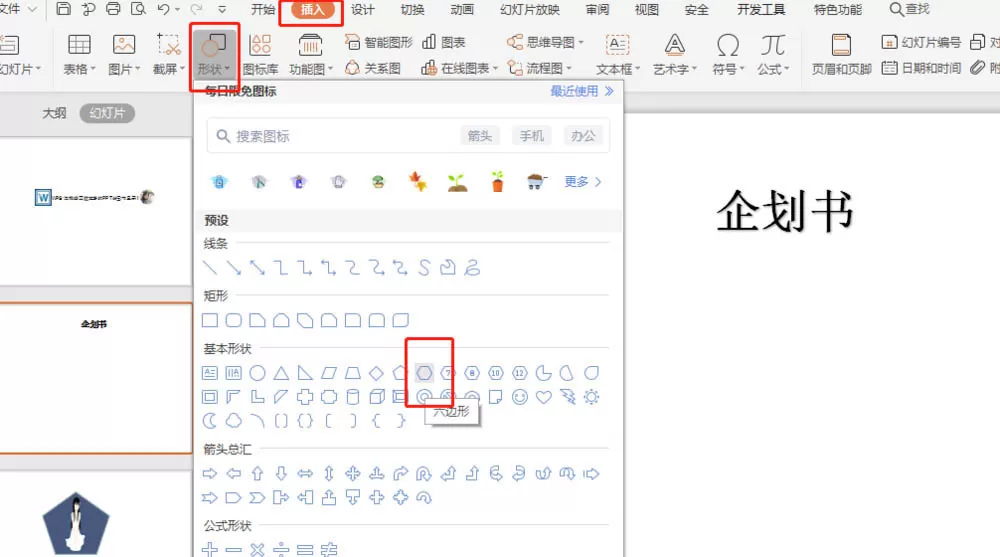This screenshot has height=557, width=1000.
Task: Select the sun shape
Action: click(x=591, y=397)
